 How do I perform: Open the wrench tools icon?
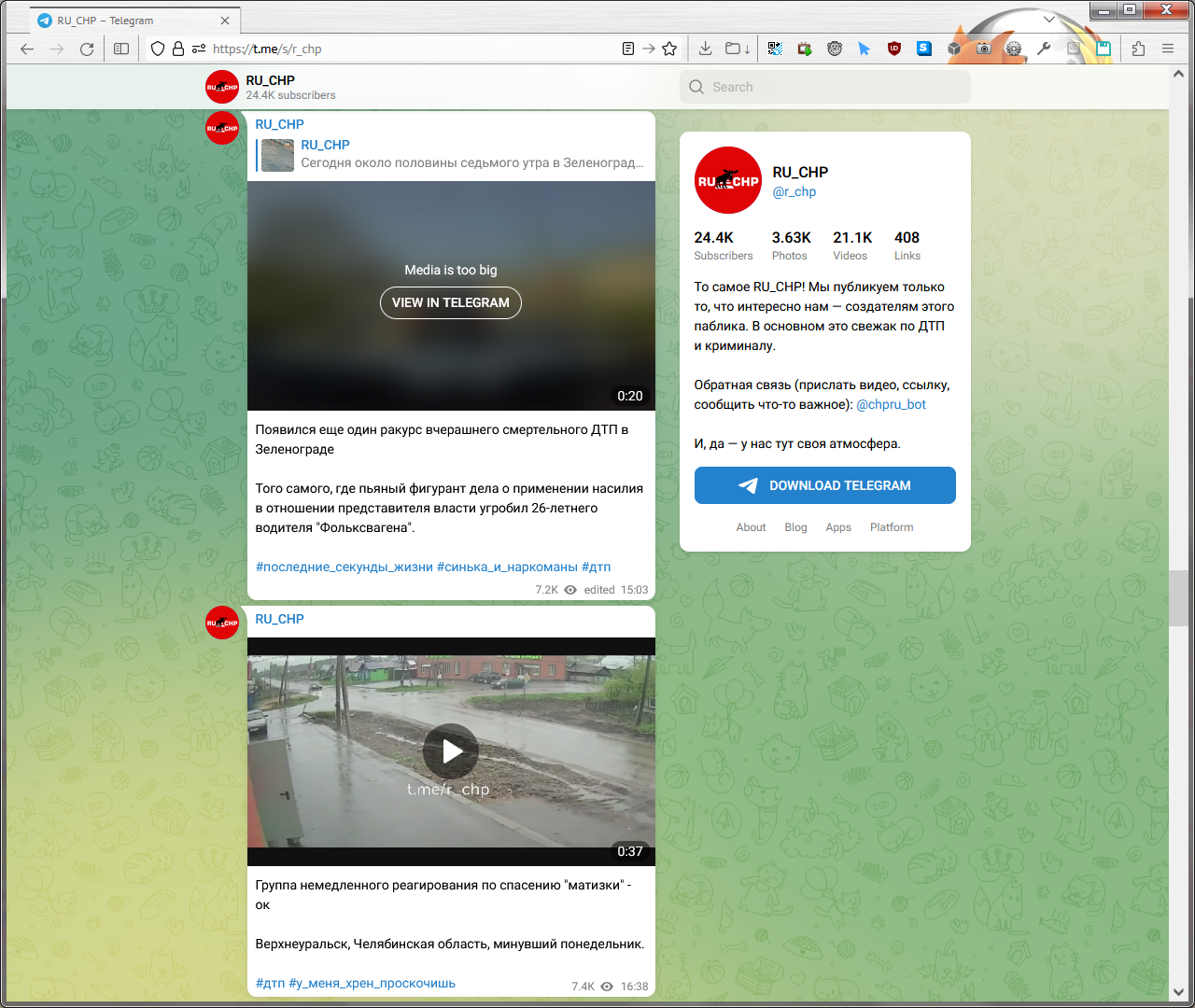1044,49
